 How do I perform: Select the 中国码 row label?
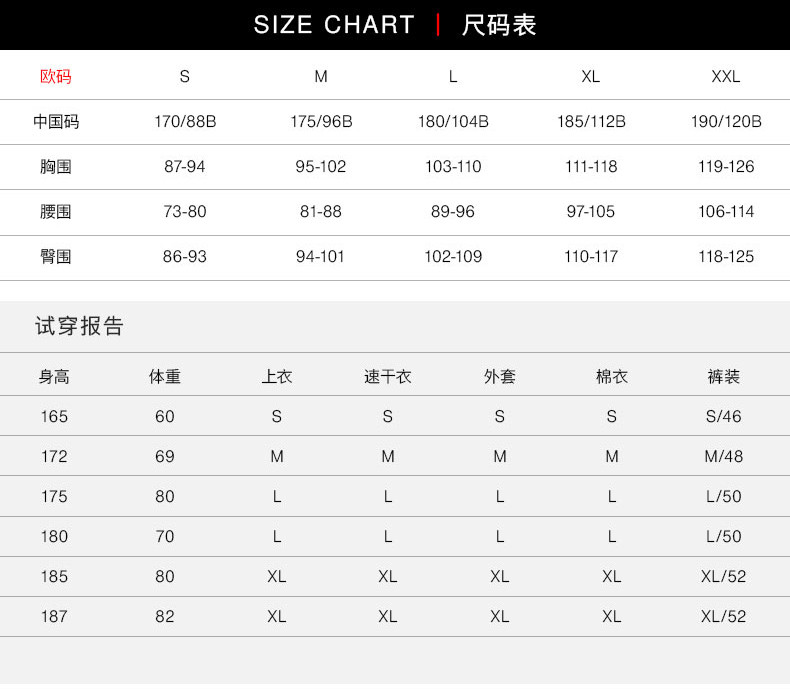pyautogui.click(x=56, y=122)
